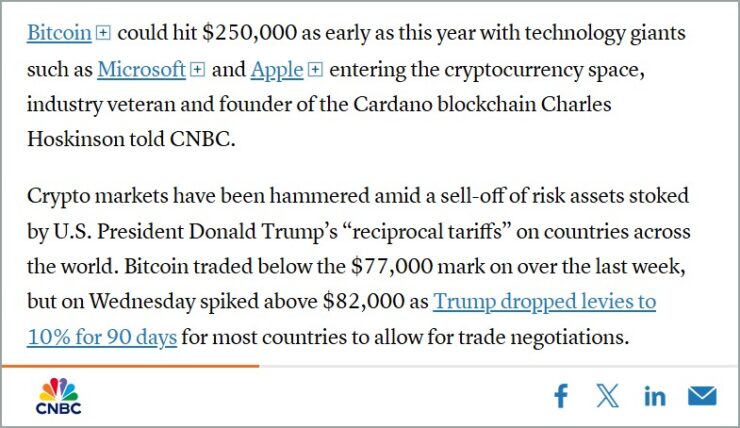The image size is (740, 428).
Task: Click the gray unfilled portion of progress bar
Action: coord(499,366)
